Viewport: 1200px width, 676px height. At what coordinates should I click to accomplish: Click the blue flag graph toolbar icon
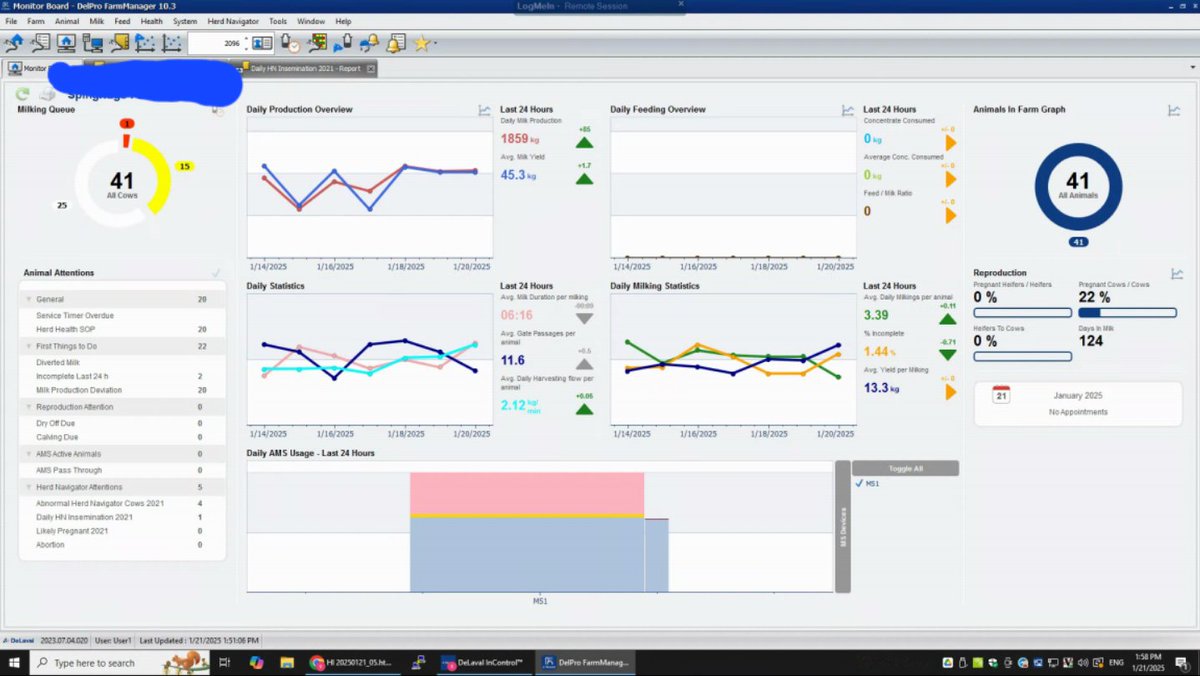point(146,43)
